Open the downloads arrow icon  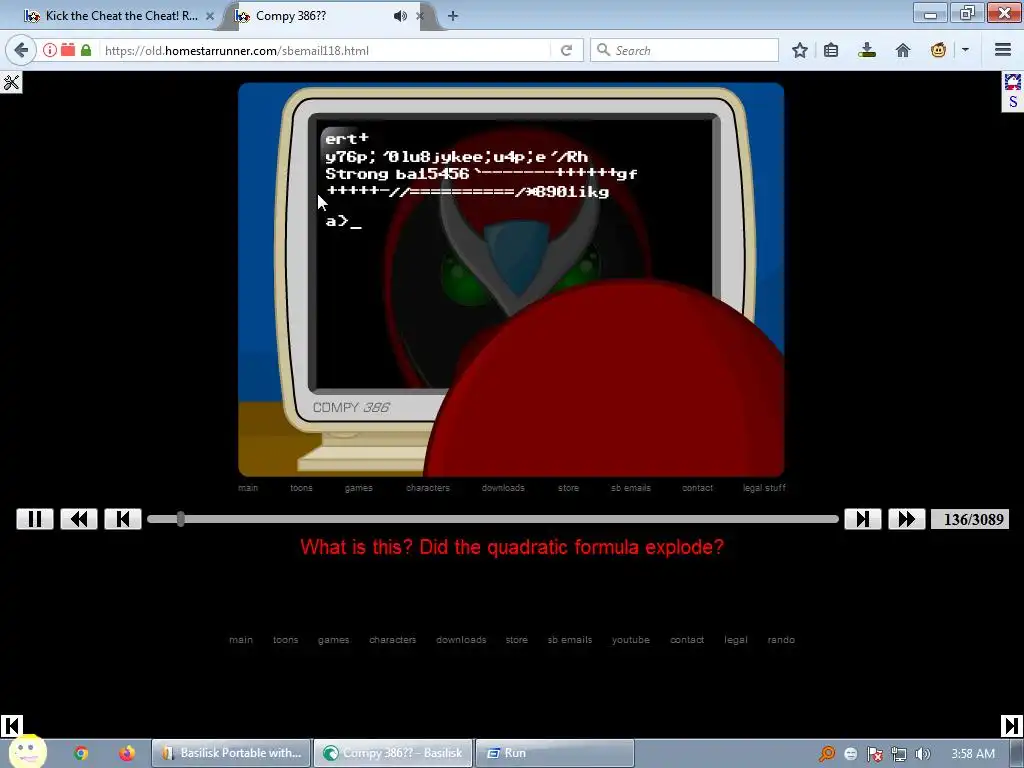(867, 50)
